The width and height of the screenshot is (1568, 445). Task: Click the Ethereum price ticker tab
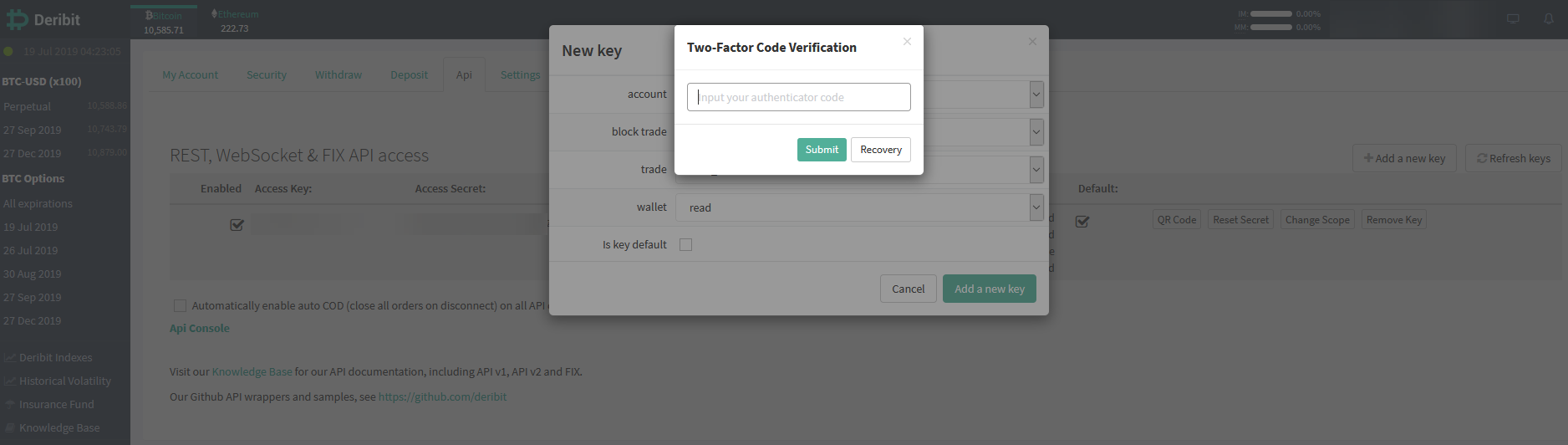(235, 21)
